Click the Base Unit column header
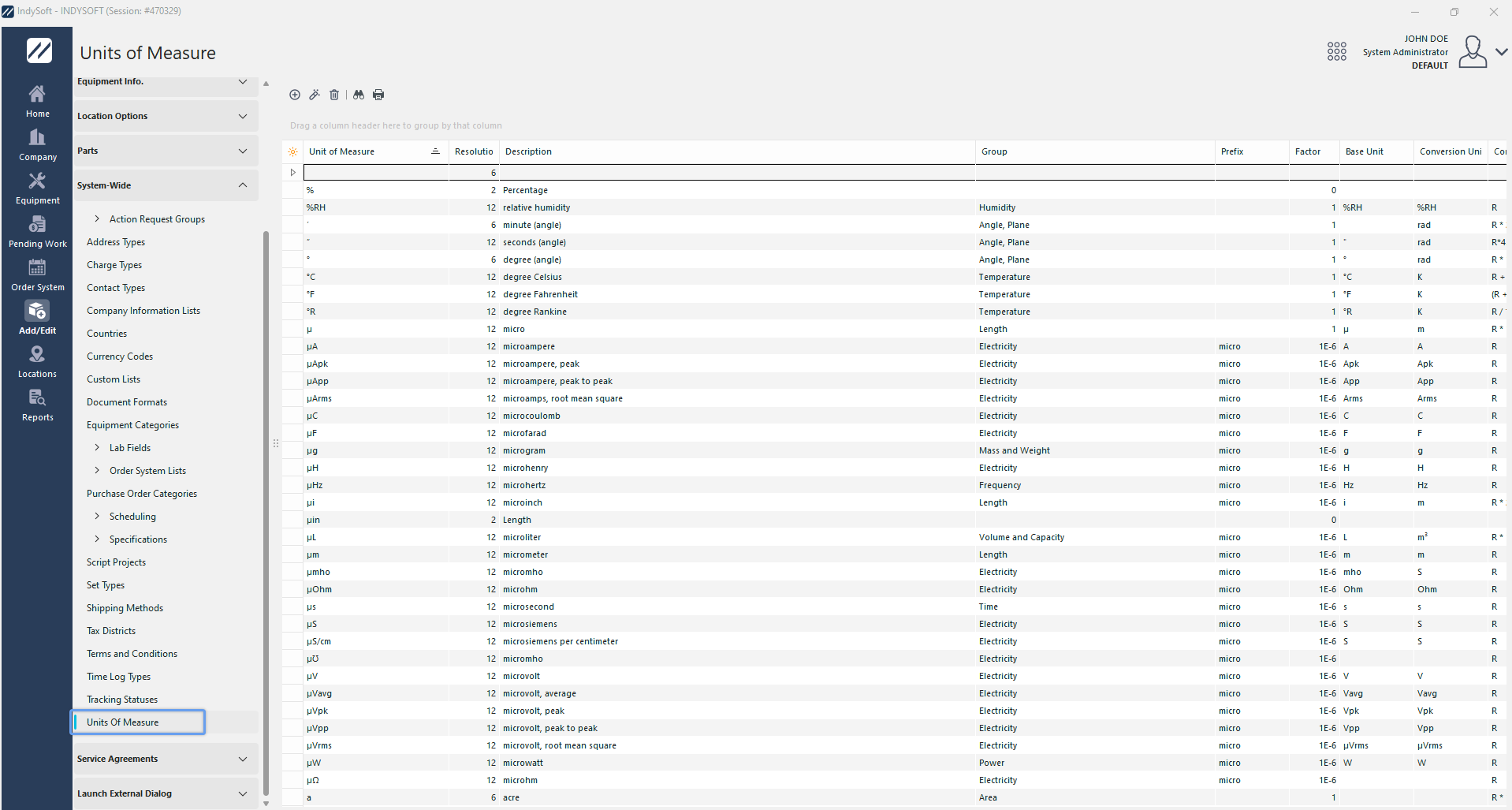 pos(1376,151)
